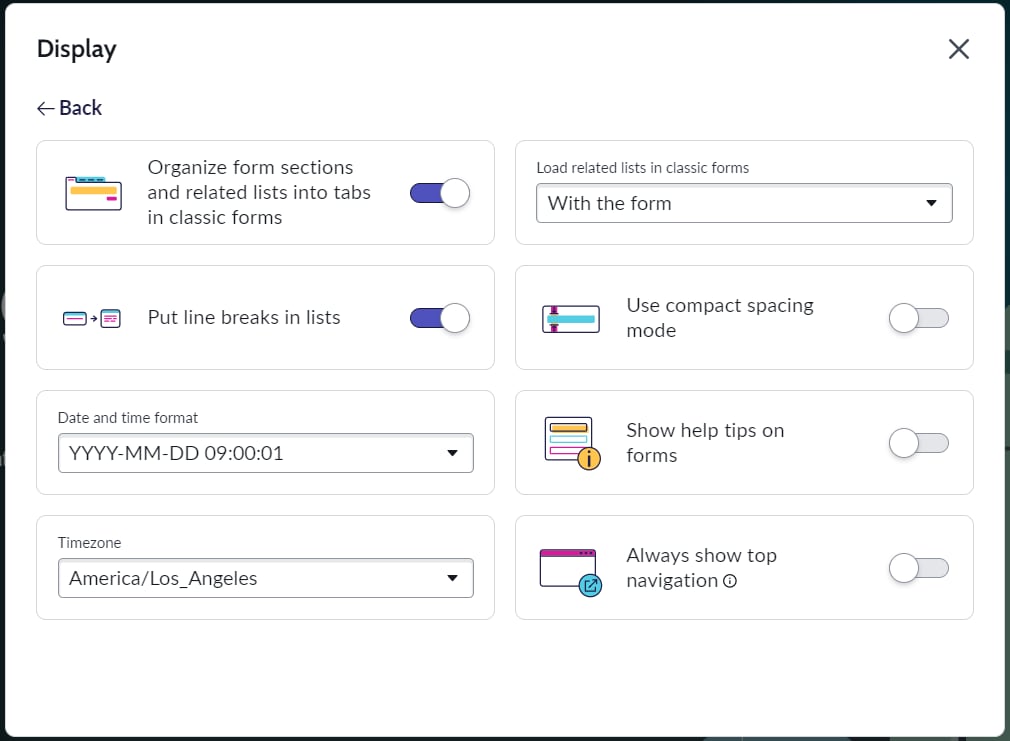Turn off Put line breaks in lists

pos(439,317)
